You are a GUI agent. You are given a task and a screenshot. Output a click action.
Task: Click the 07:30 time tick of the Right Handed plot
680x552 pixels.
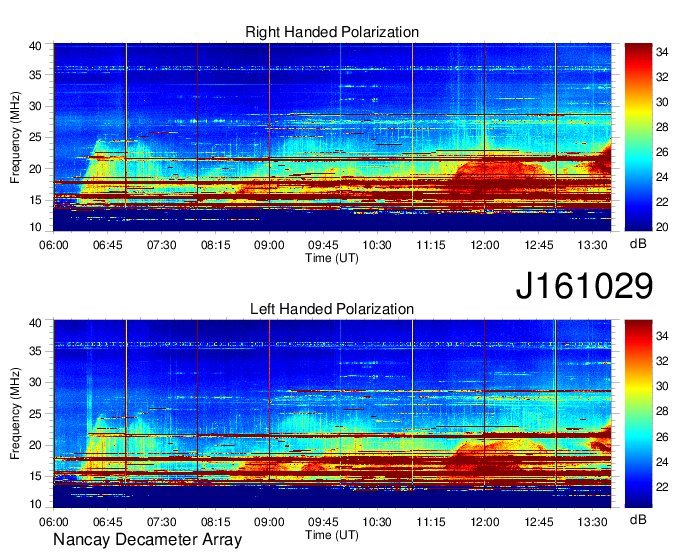(x=161, y=245)
